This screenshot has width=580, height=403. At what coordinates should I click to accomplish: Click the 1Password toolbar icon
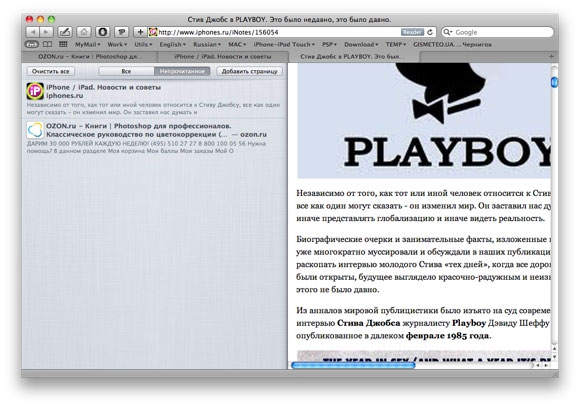pos(121,32)
